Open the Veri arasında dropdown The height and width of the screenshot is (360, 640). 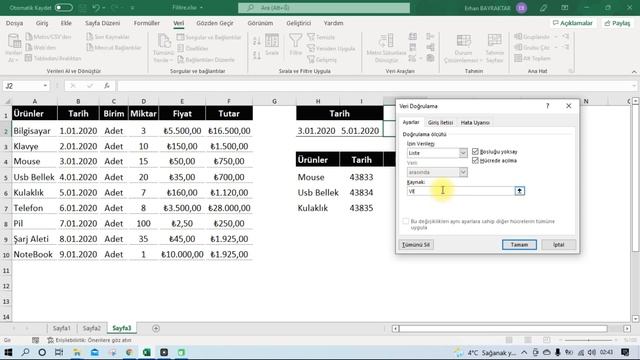coord(463,172)
